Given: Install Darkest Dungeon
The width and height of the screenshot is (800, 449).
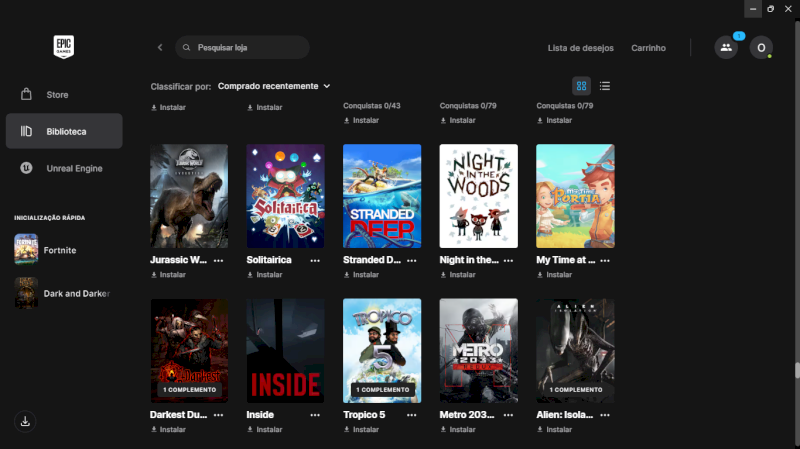Looking at the screenshot, I should coord(168,430).
